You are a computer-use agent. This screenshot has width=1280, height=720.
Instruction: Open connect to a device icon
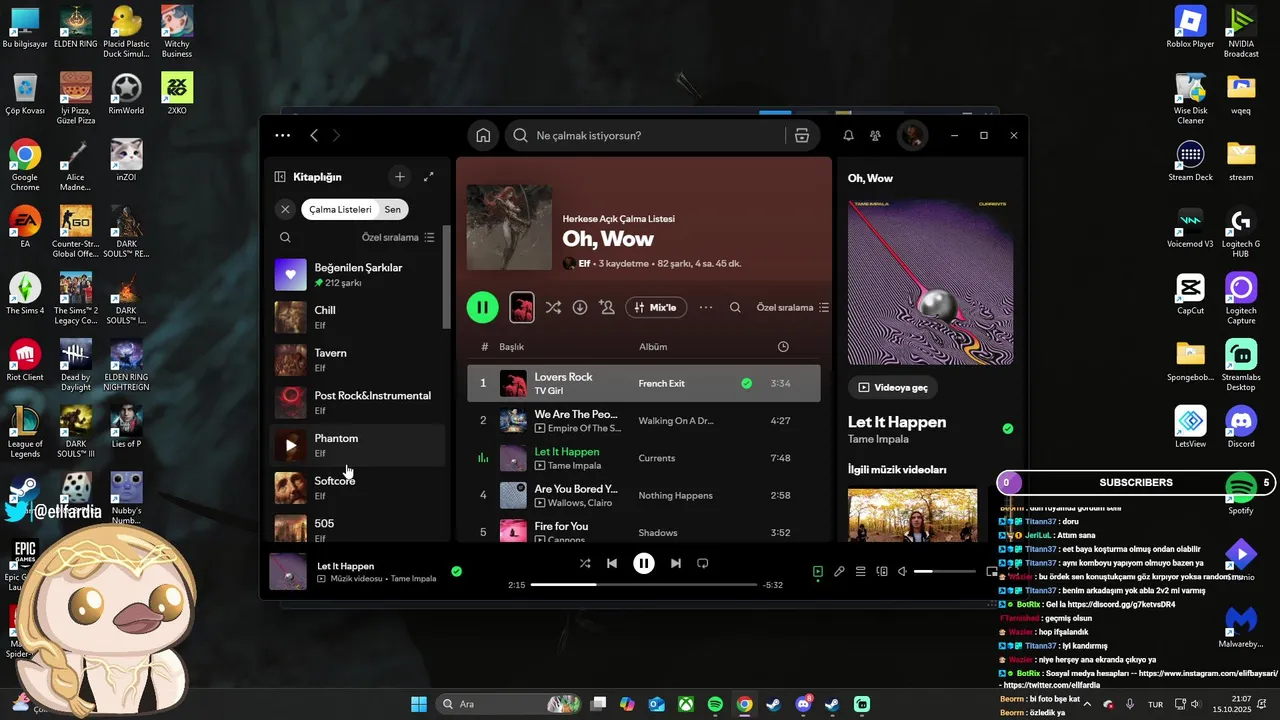882,572
